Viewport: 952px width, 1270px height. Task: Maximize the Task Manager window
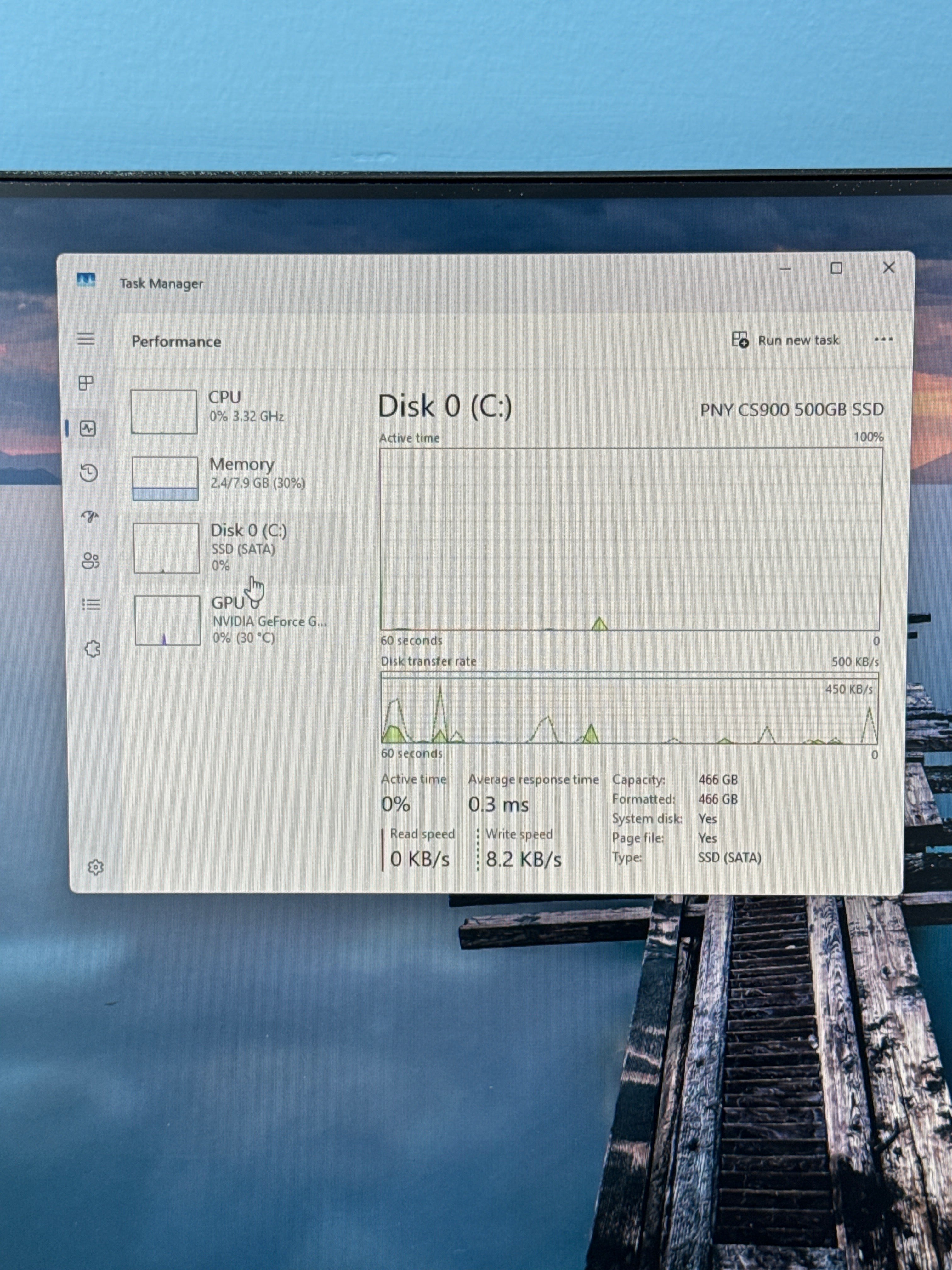tap(837, 268)
